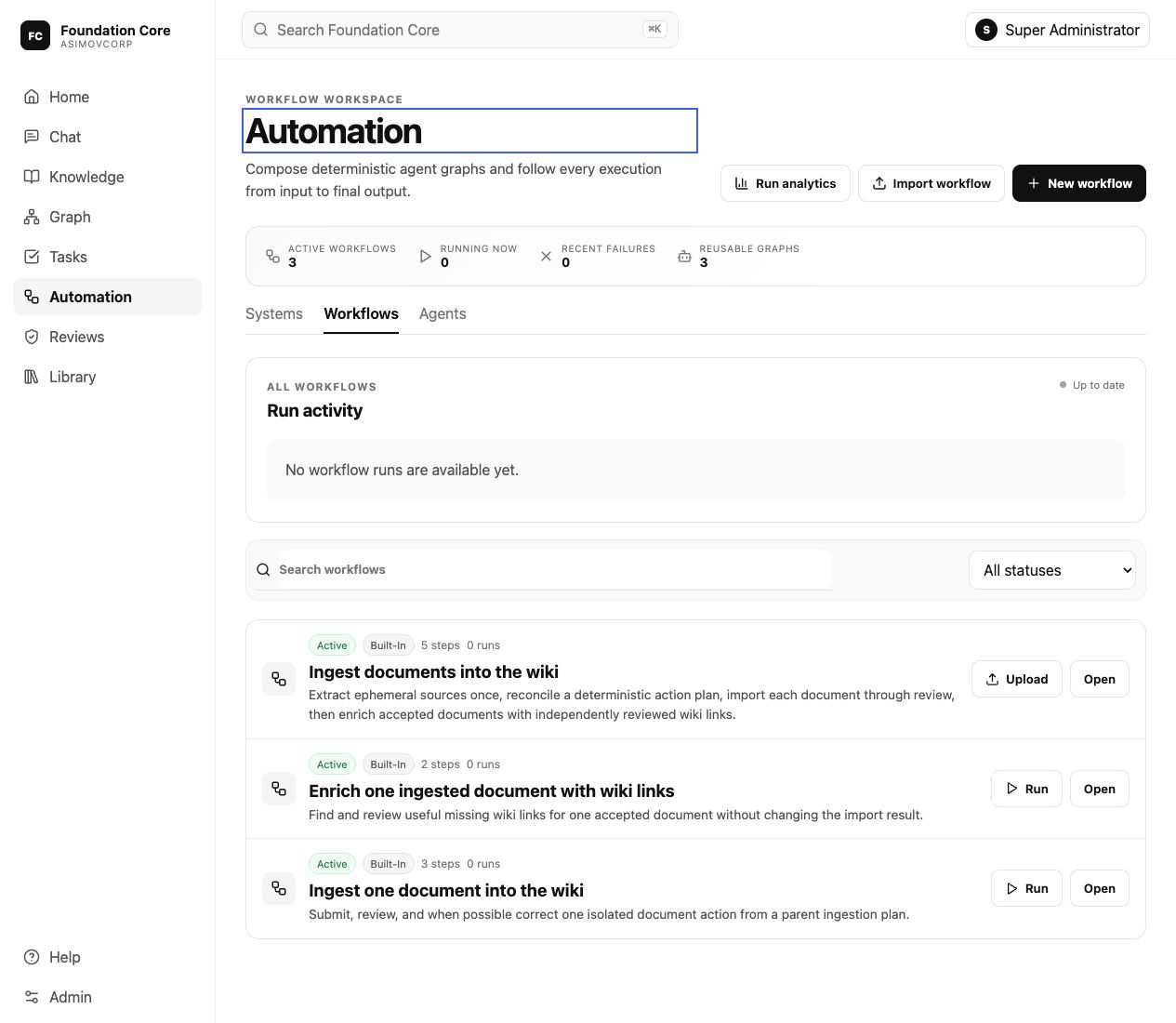1176x1023 pixels.
Task: Open the Graph sidebar item
Action: [107, 217]
